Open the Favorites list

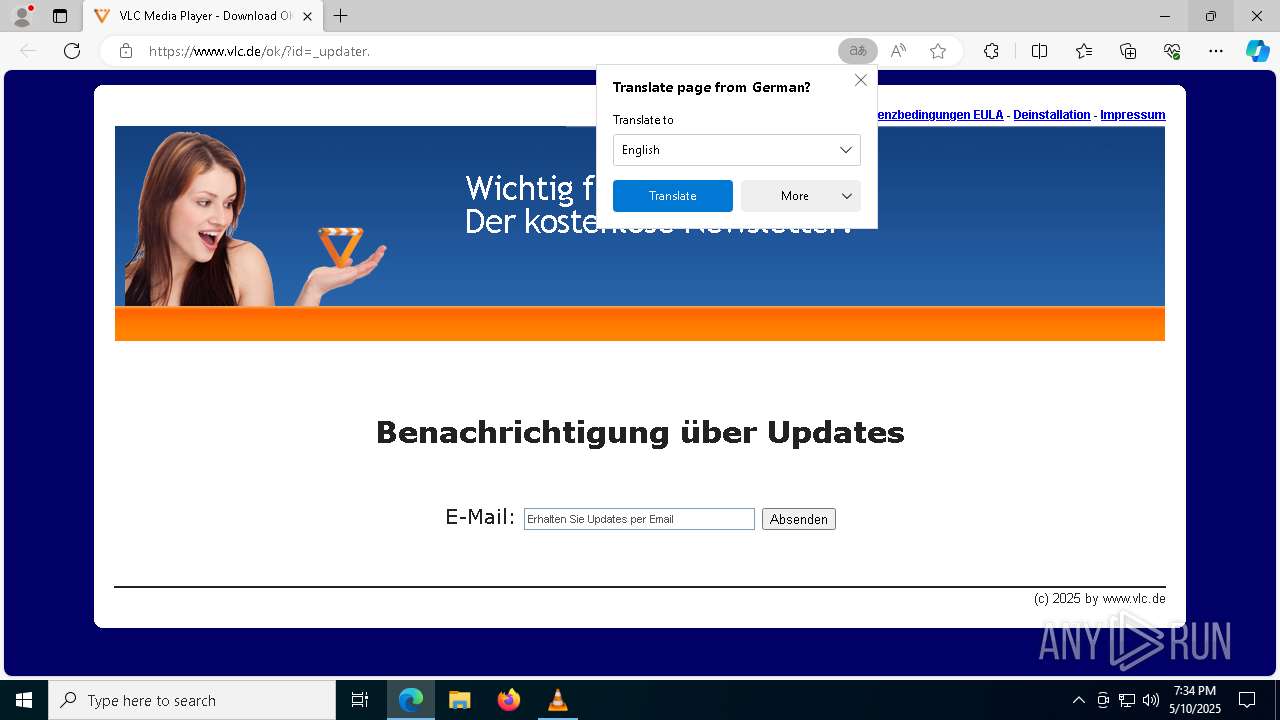click(x=1084, y=51)
